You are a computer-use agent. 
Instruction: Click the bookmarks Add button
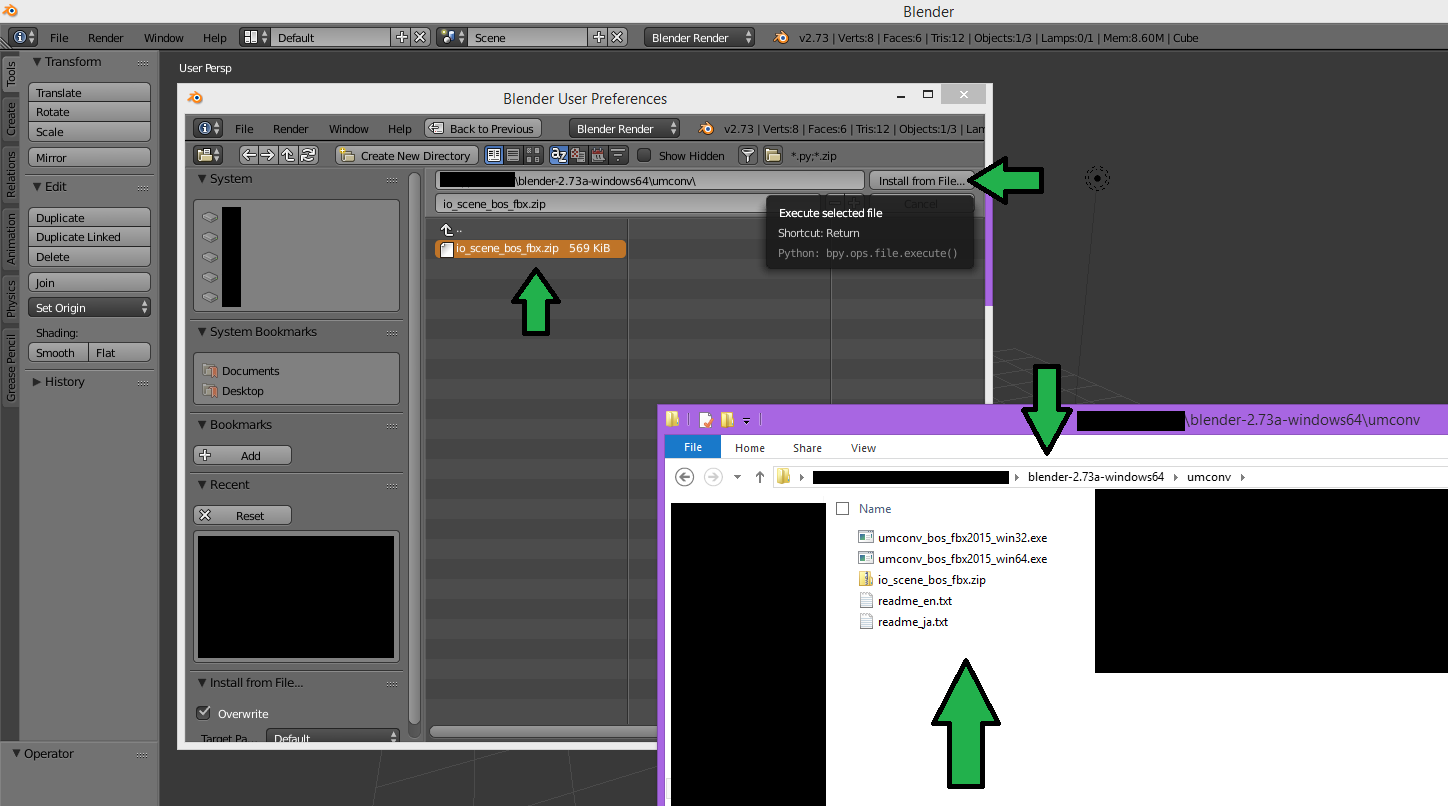(x=242, y=455)
